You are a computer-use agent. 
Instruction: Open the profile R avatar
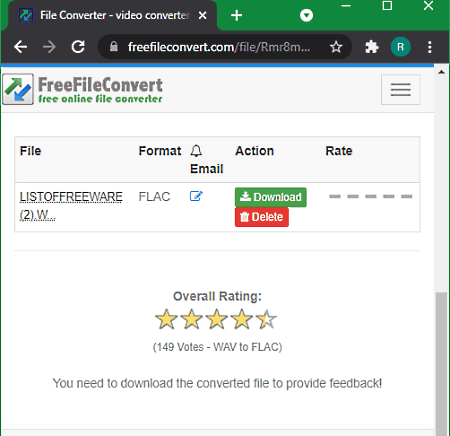coord(400,47)
